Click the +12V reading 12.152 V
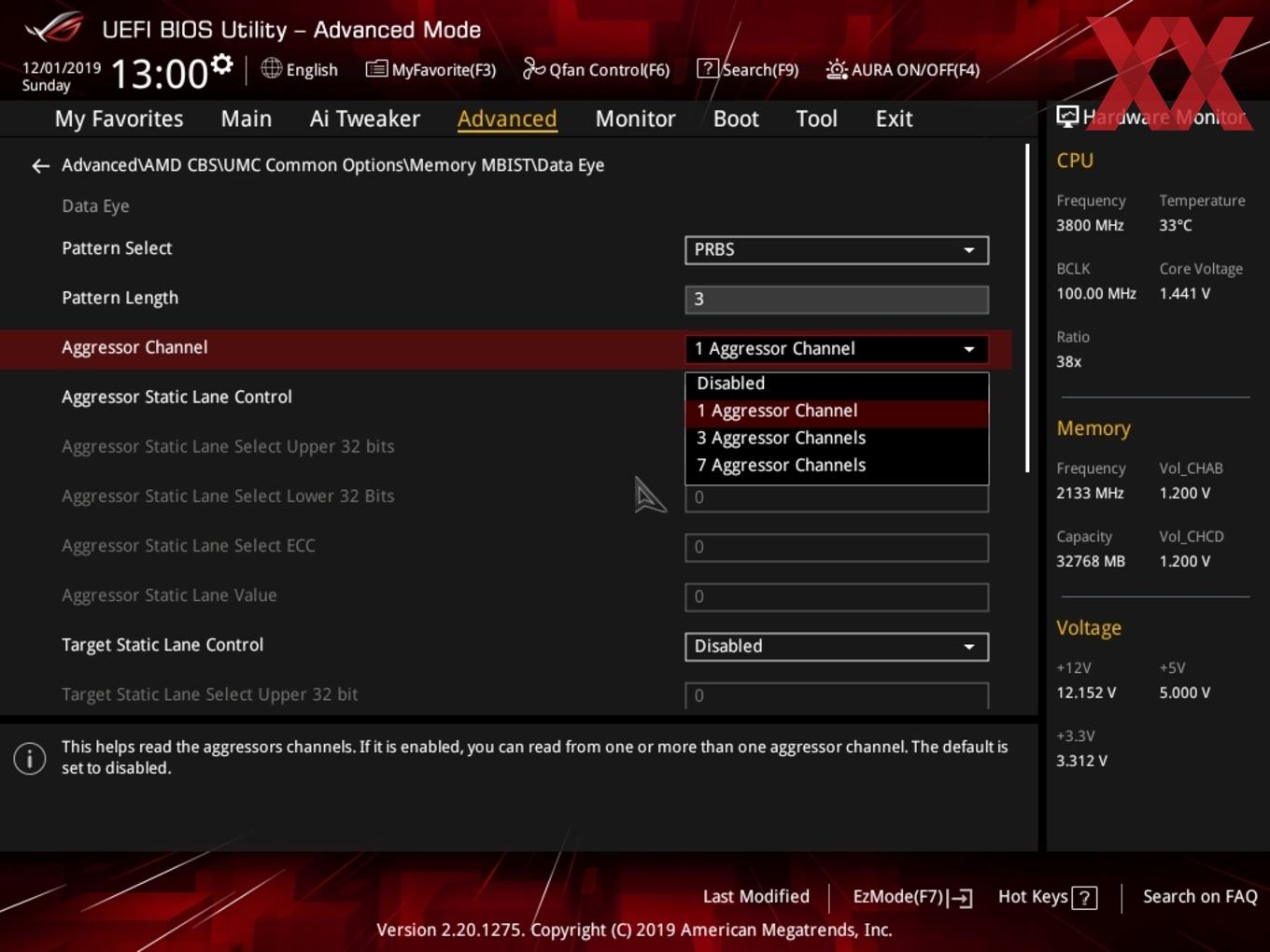This screenshot has height=952, width=1270. [x=1086, y=693]
